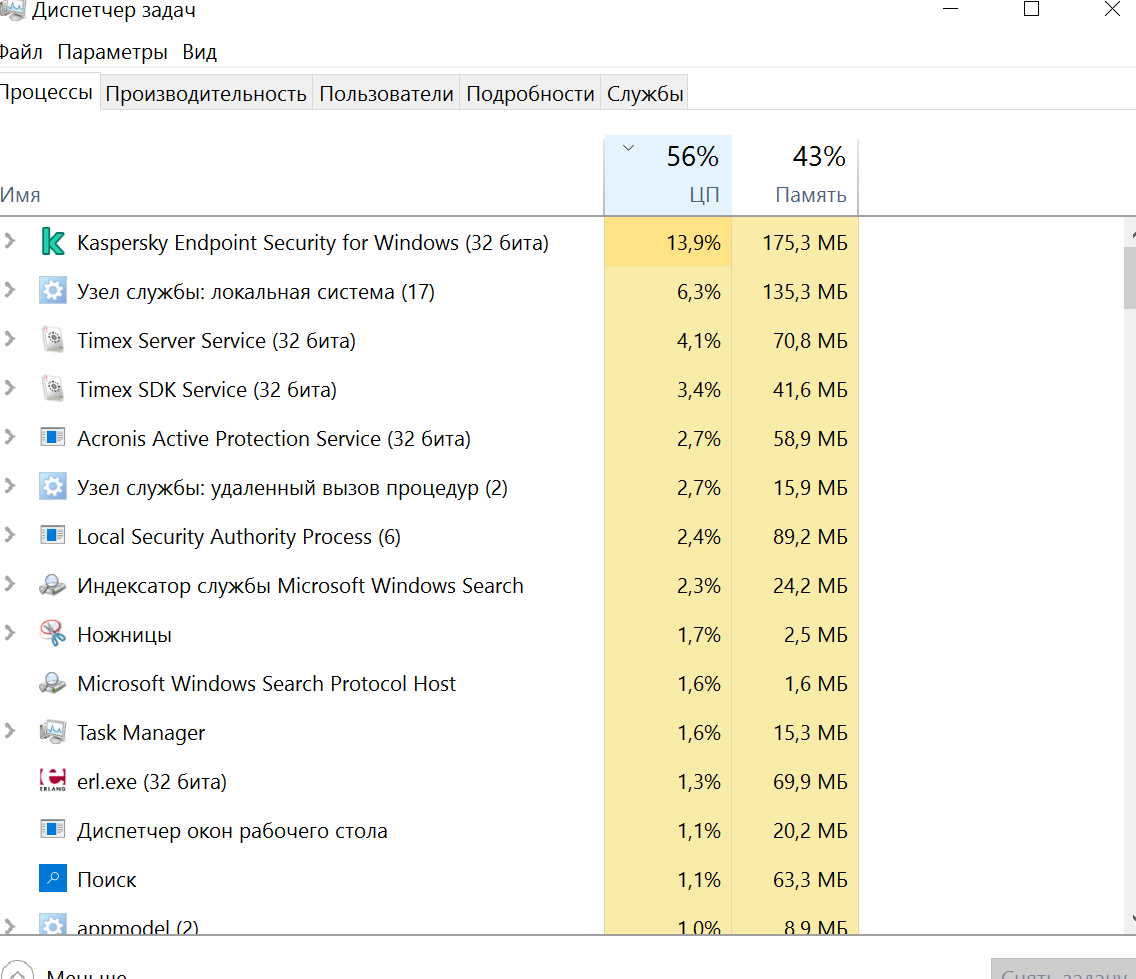The width and height of the screenshot is (1136, 979).
Task: Click the Acronis Active Protection Service icon
Action: point(53,437)
